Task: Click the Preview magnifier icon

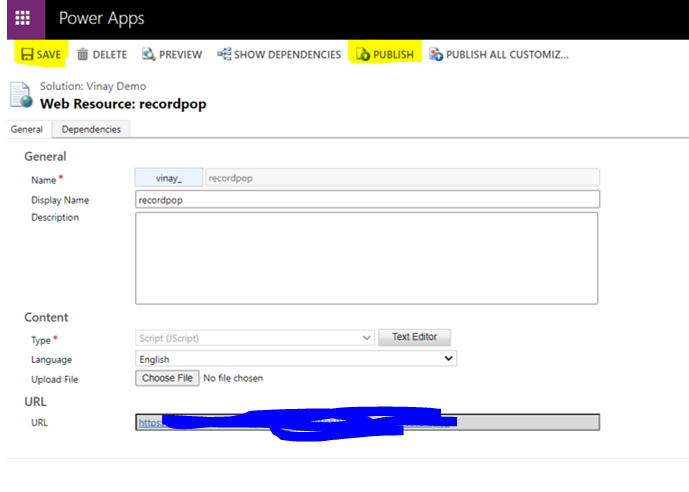Action: 149,54
